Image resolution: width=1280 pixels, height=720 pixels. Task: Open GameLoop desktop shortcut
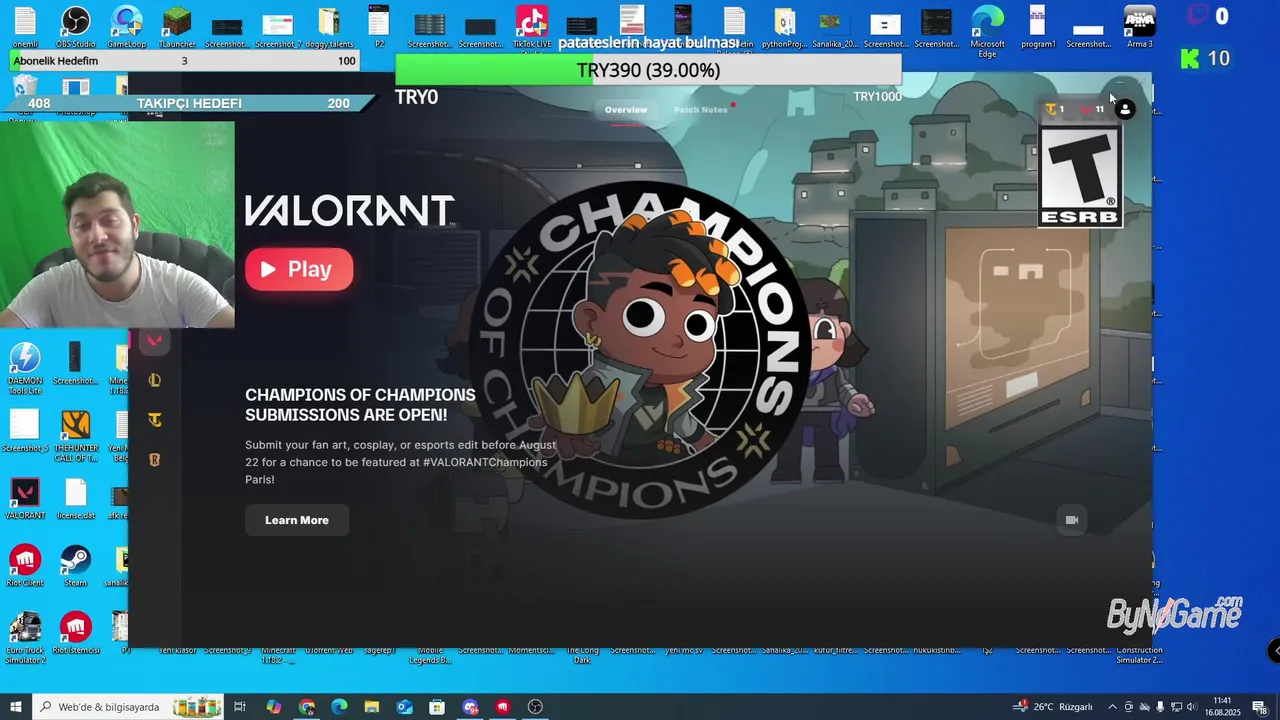(x=126, y=27)
